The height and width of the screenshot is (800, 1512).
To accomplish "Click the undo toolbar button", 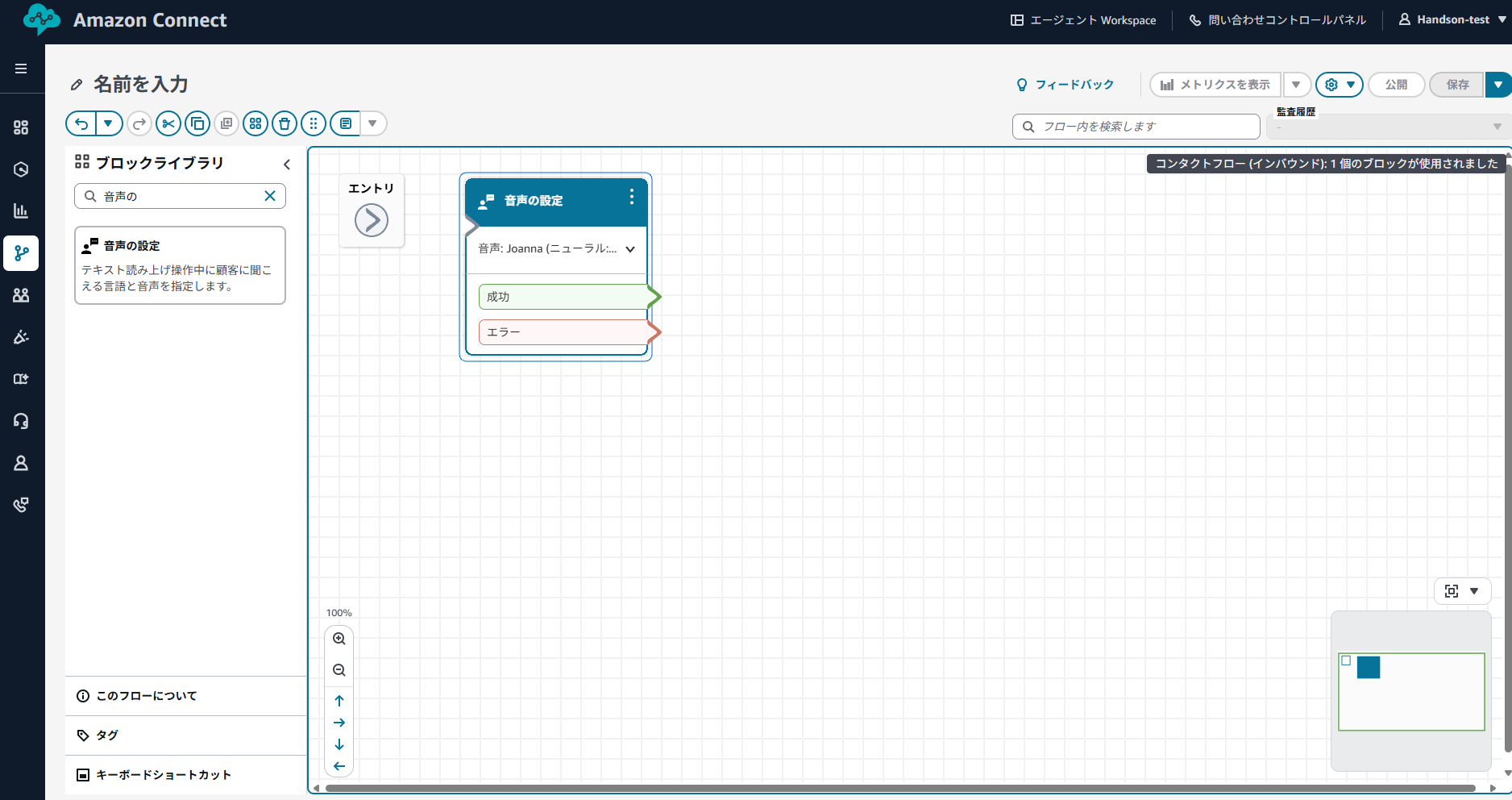I will (x=81, y=123).
